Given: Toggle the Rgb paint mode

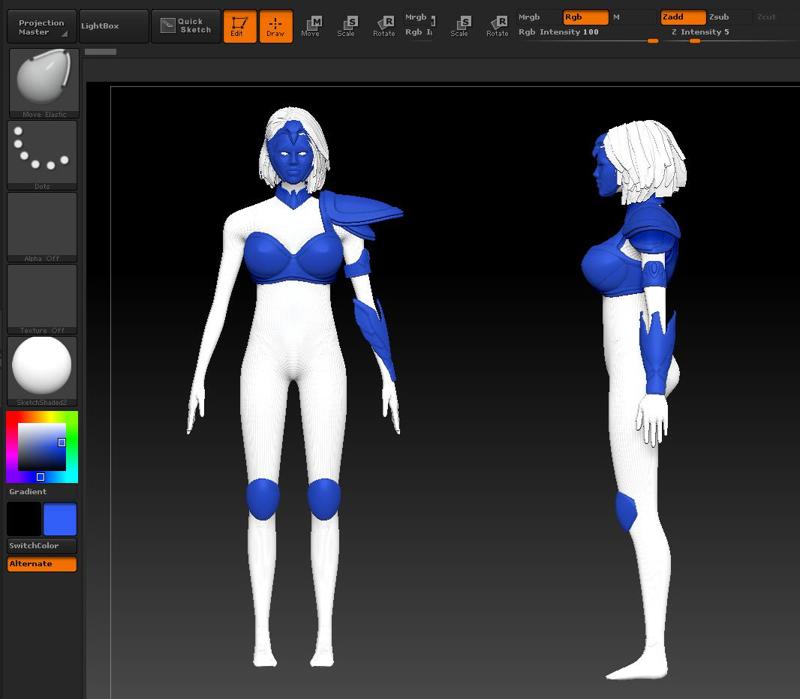Looking at the screenshot, I should coord(585,17).
